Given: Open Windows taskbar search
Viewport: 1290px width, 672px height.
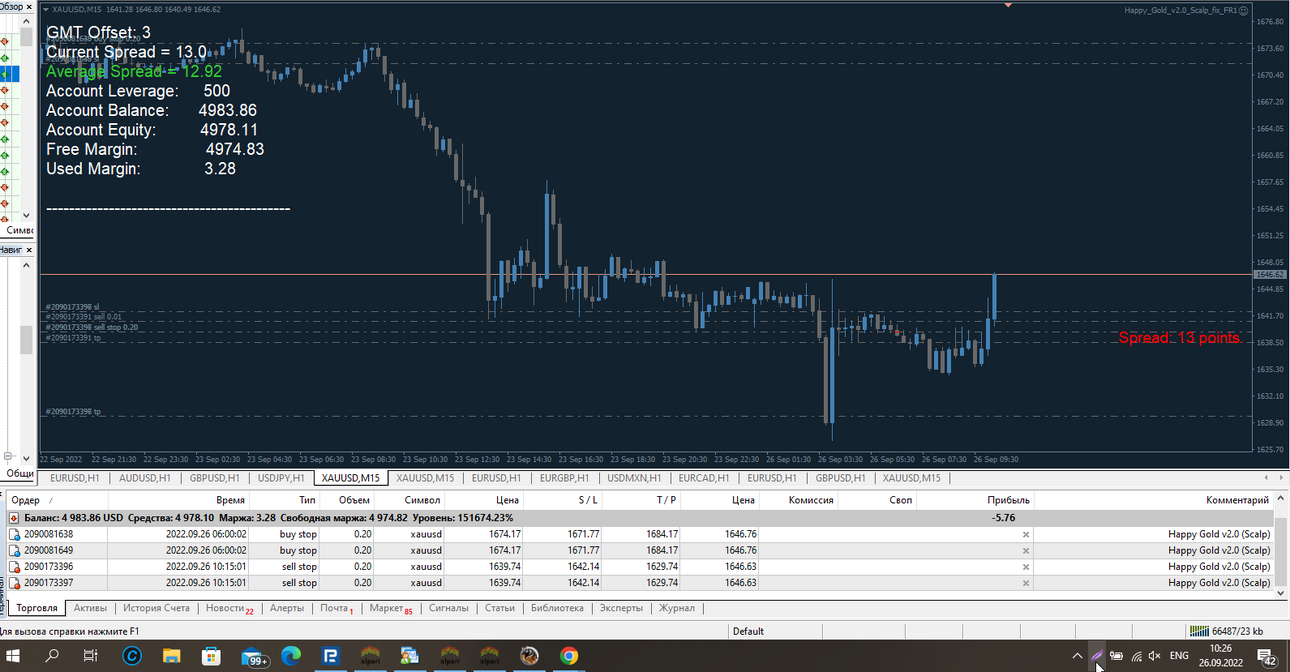Looking at the screenshot, I should 53,656.
